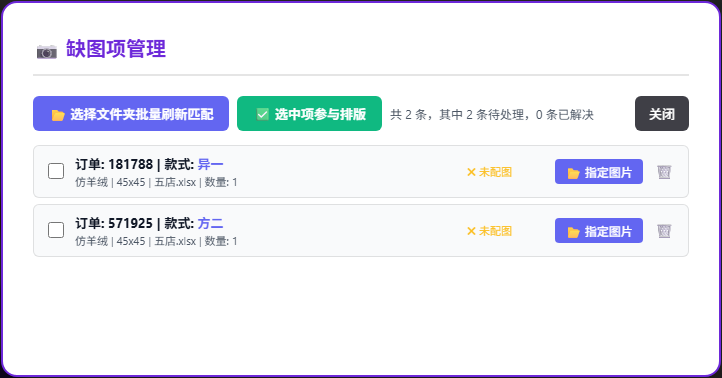Delete order 181788 with trash icon

[664, 172]
